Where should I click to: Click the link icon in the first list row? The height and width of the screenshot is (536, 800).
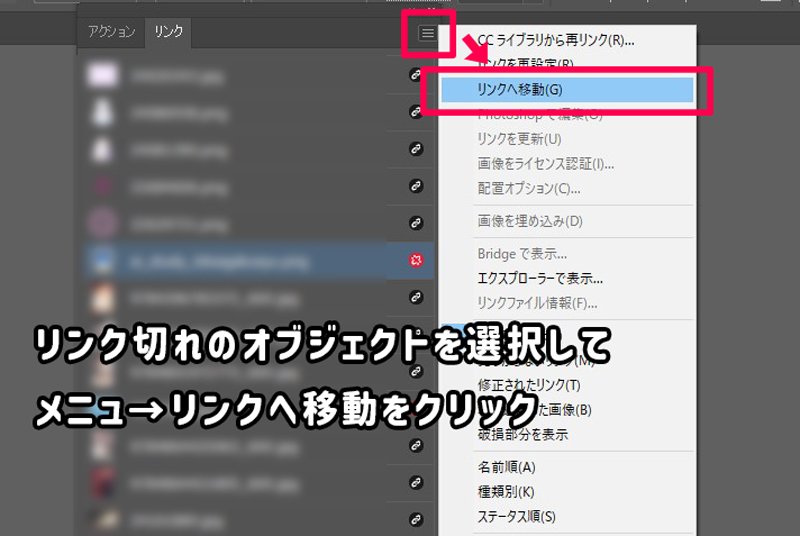pos(416,75)
